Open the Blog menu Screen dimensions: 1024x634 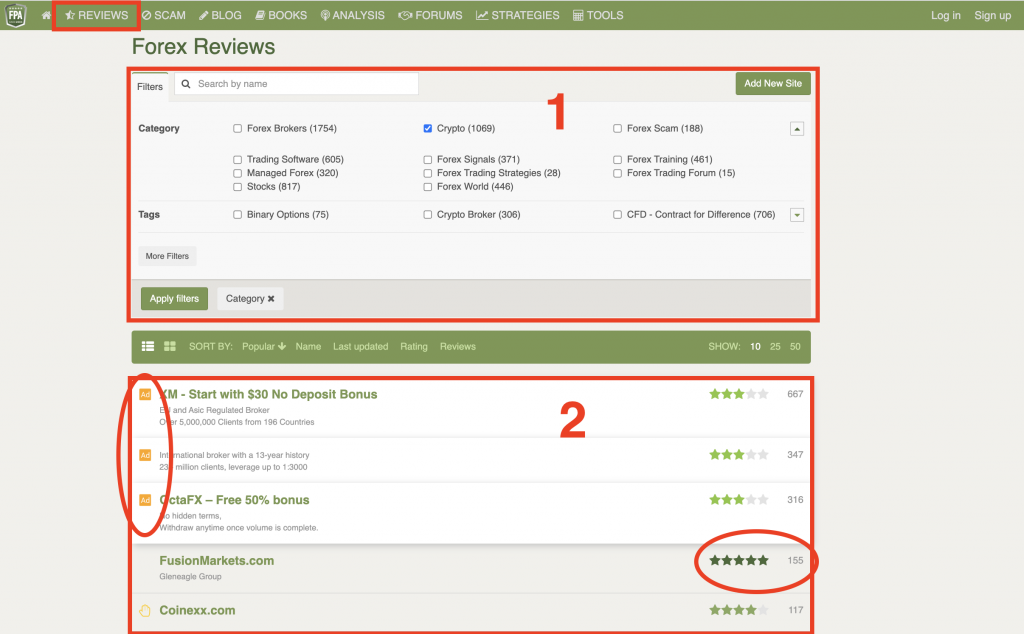220,15
